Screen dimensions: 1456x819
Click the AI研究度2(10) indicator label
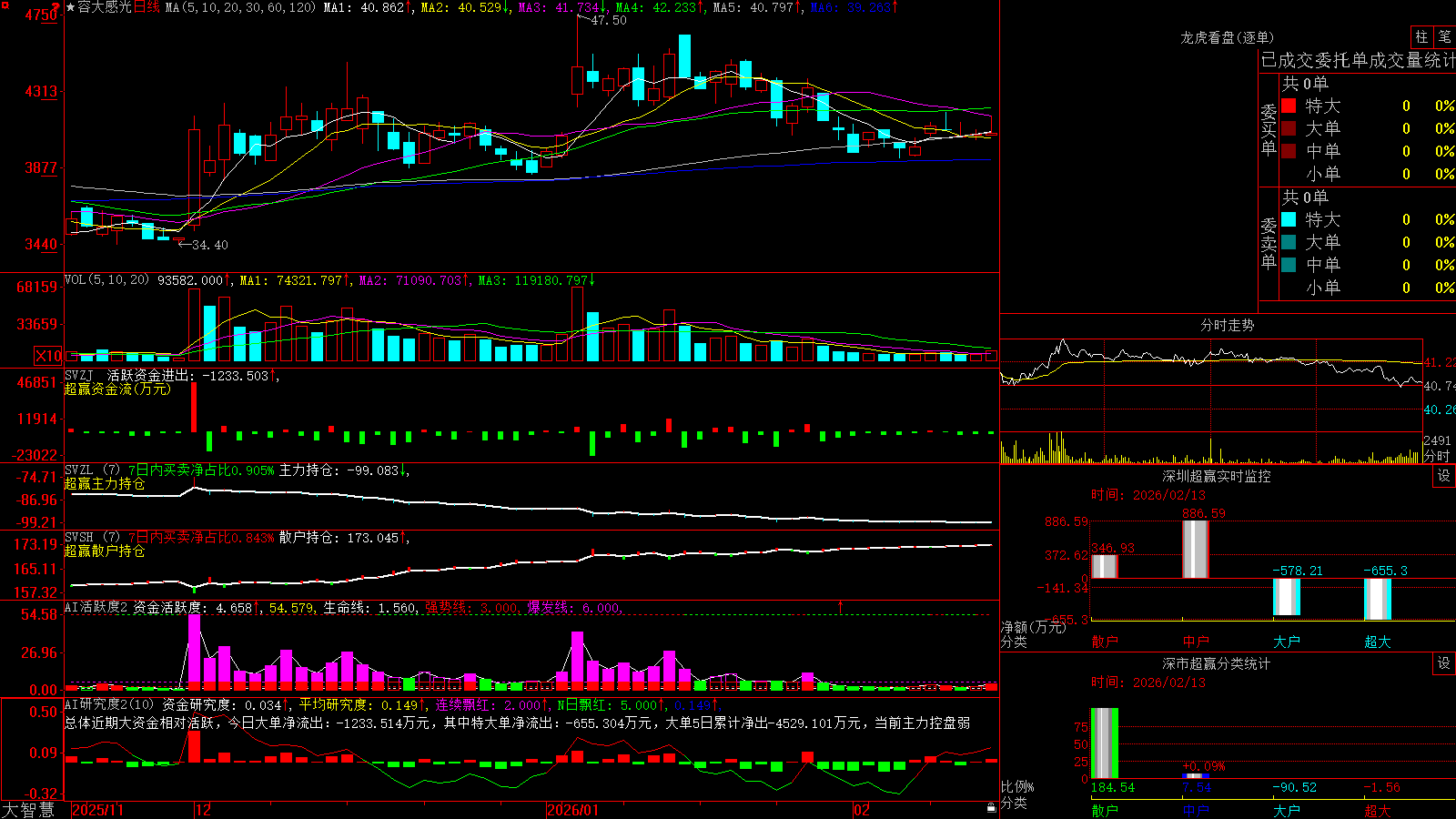point(109,704)
